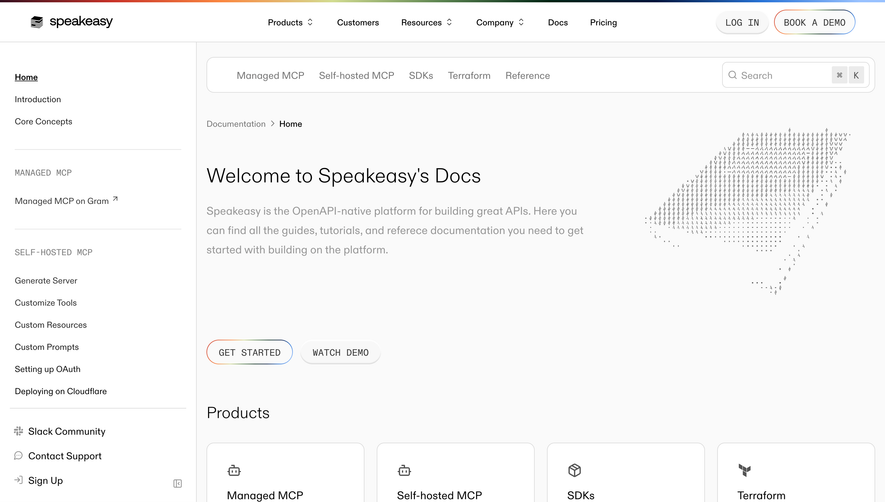Expand the Products dropdown menu
The height and width of the screenshot is (502, 885).
[x=290, y=23]
